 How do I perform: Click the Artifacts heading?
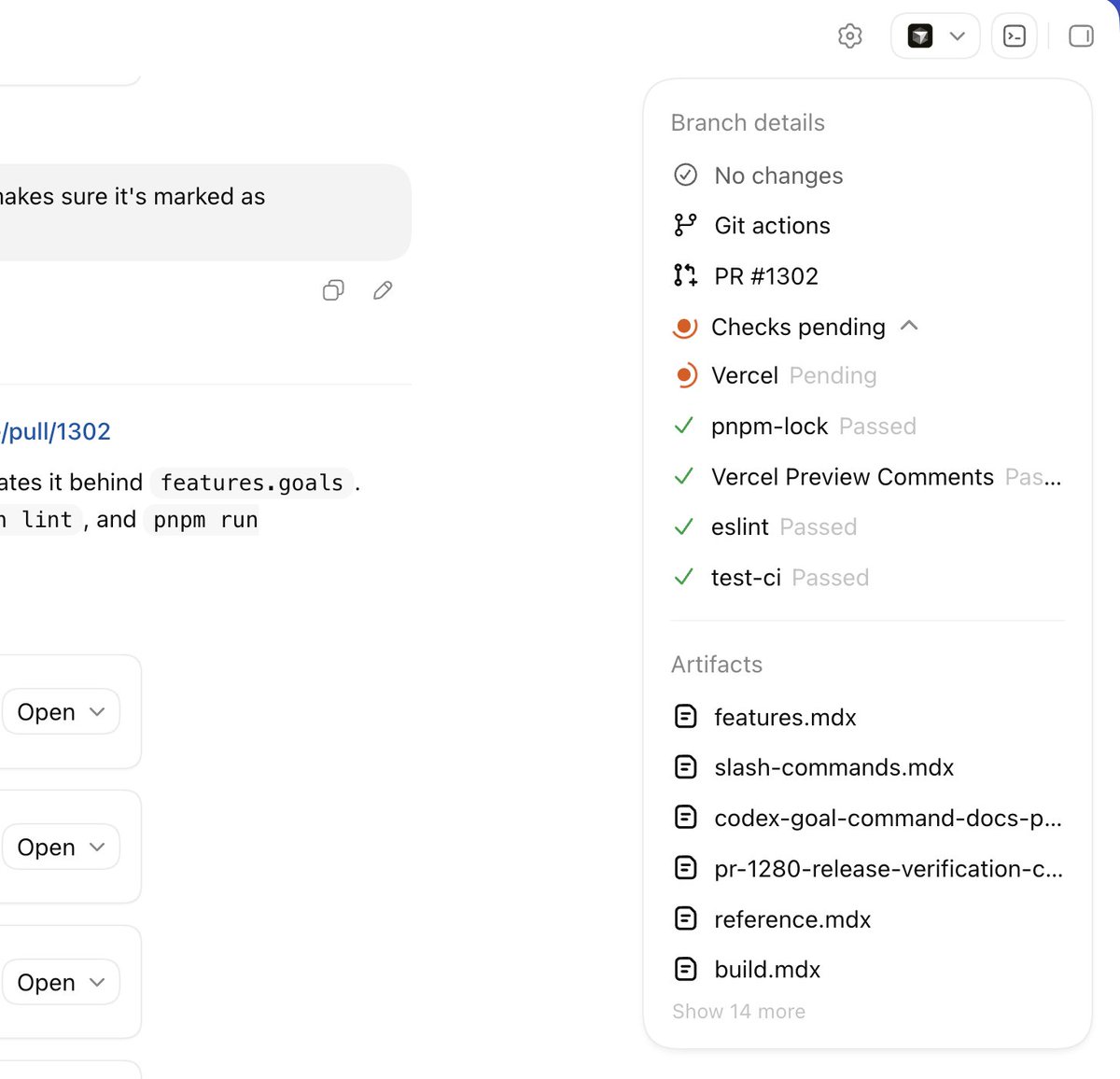click(x=717, y=664)
